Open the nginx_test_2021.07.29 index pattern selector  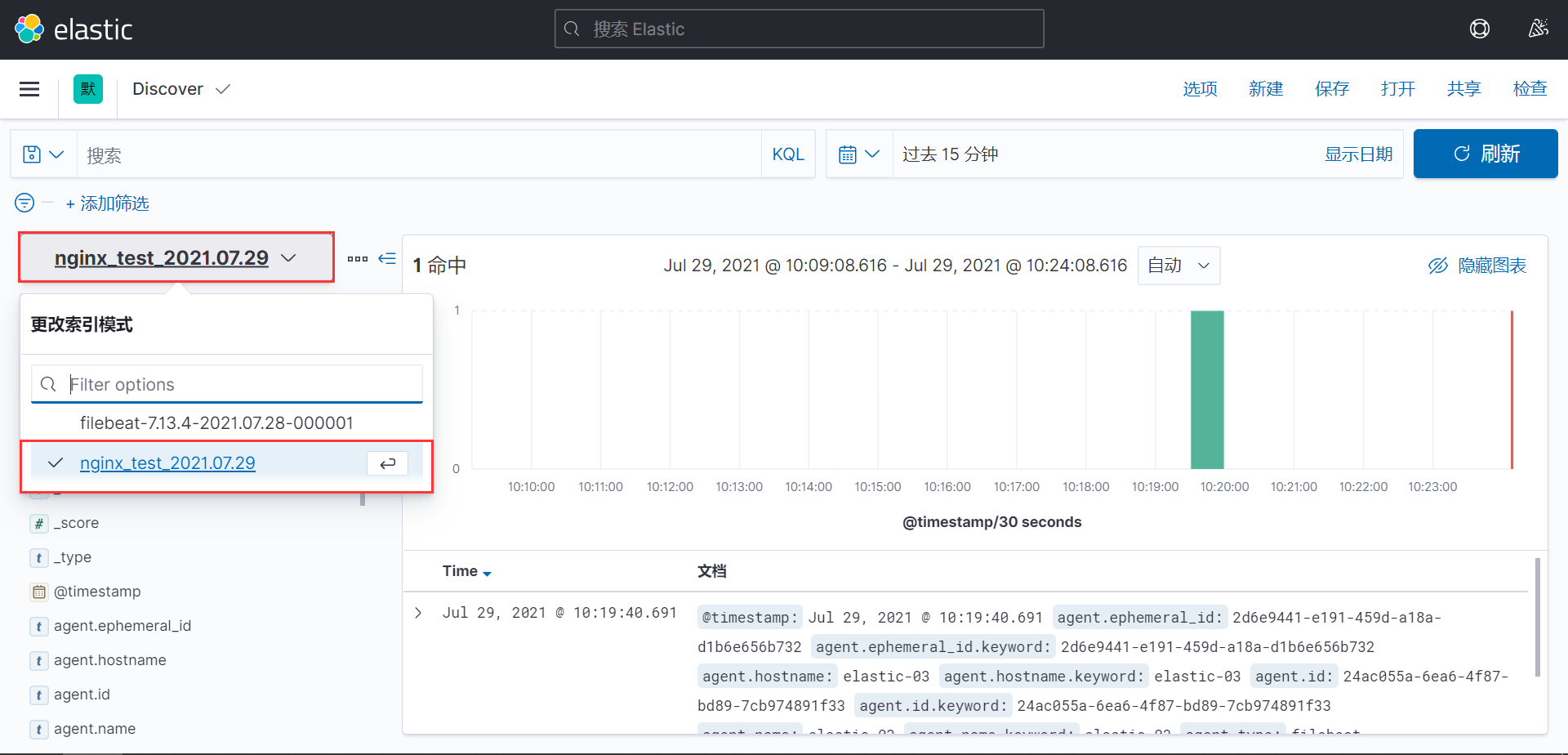[x=176, y=258]
